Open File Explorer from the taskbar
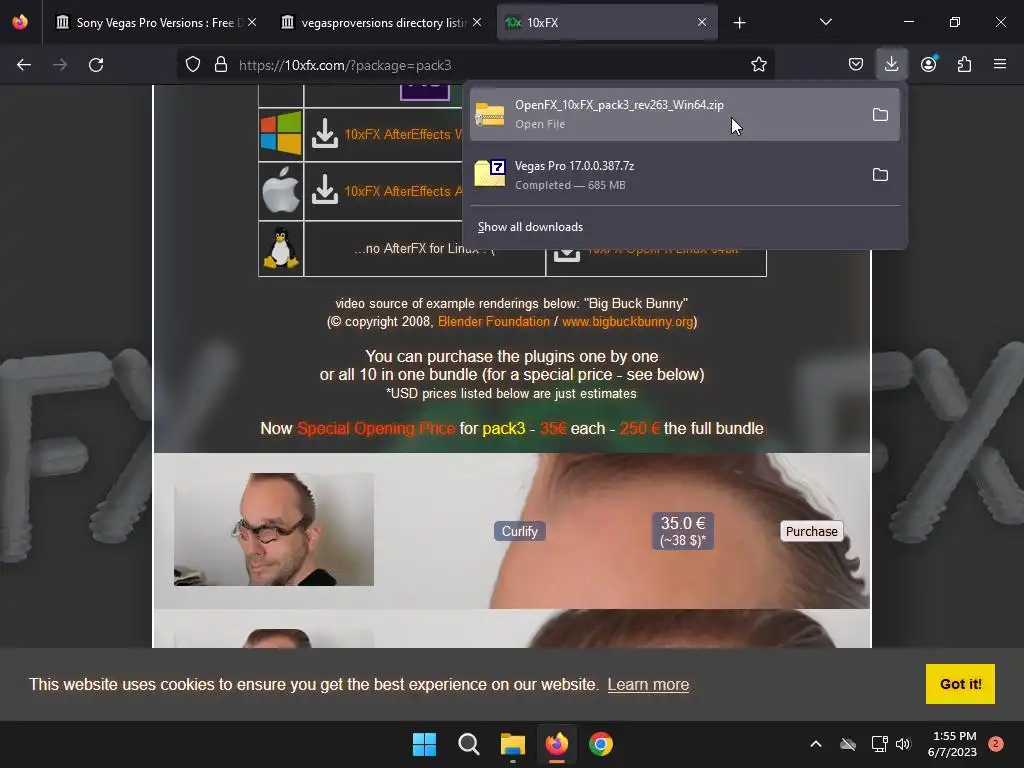The image size is (1024, 768). tap(513, 744)
